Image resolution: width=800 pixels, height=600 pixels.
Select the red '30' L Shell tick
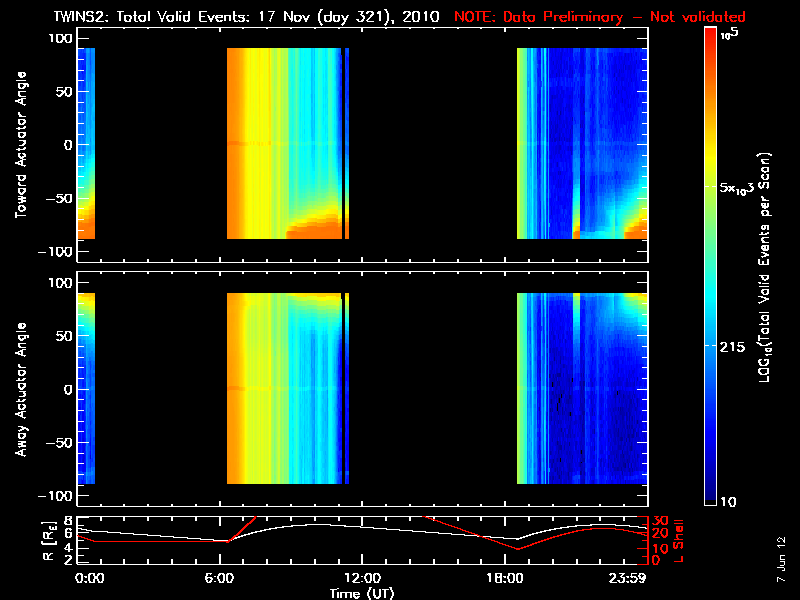pyautogui.click(x=660, y=521)
